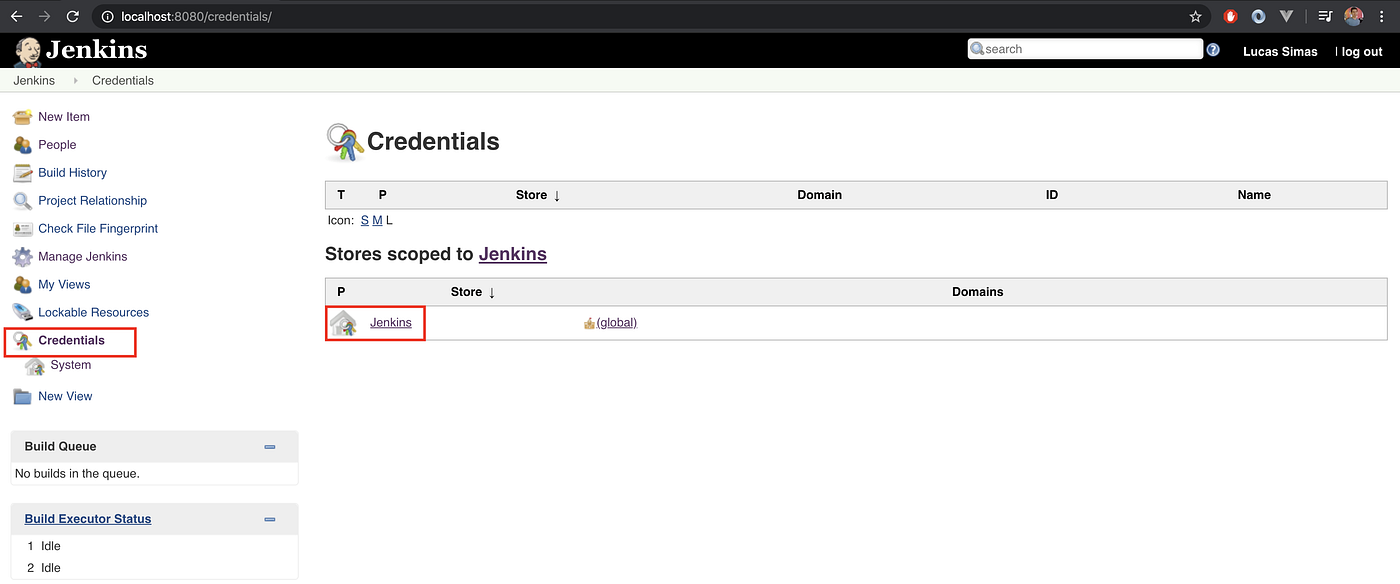This screenshot has width=1400, height=584.
Task: Open the (global) domain link
Action: pos(617,322)
